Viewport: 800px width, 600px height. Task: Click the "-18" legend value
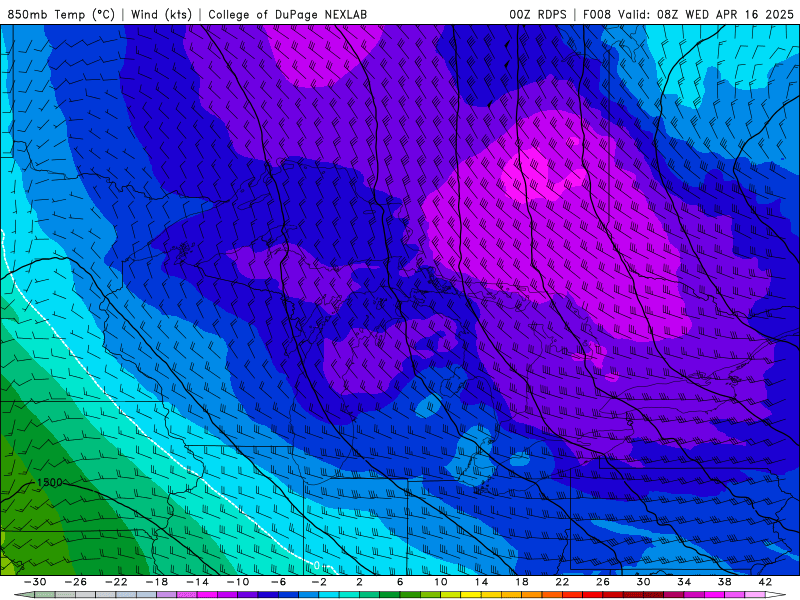point(157,582)
